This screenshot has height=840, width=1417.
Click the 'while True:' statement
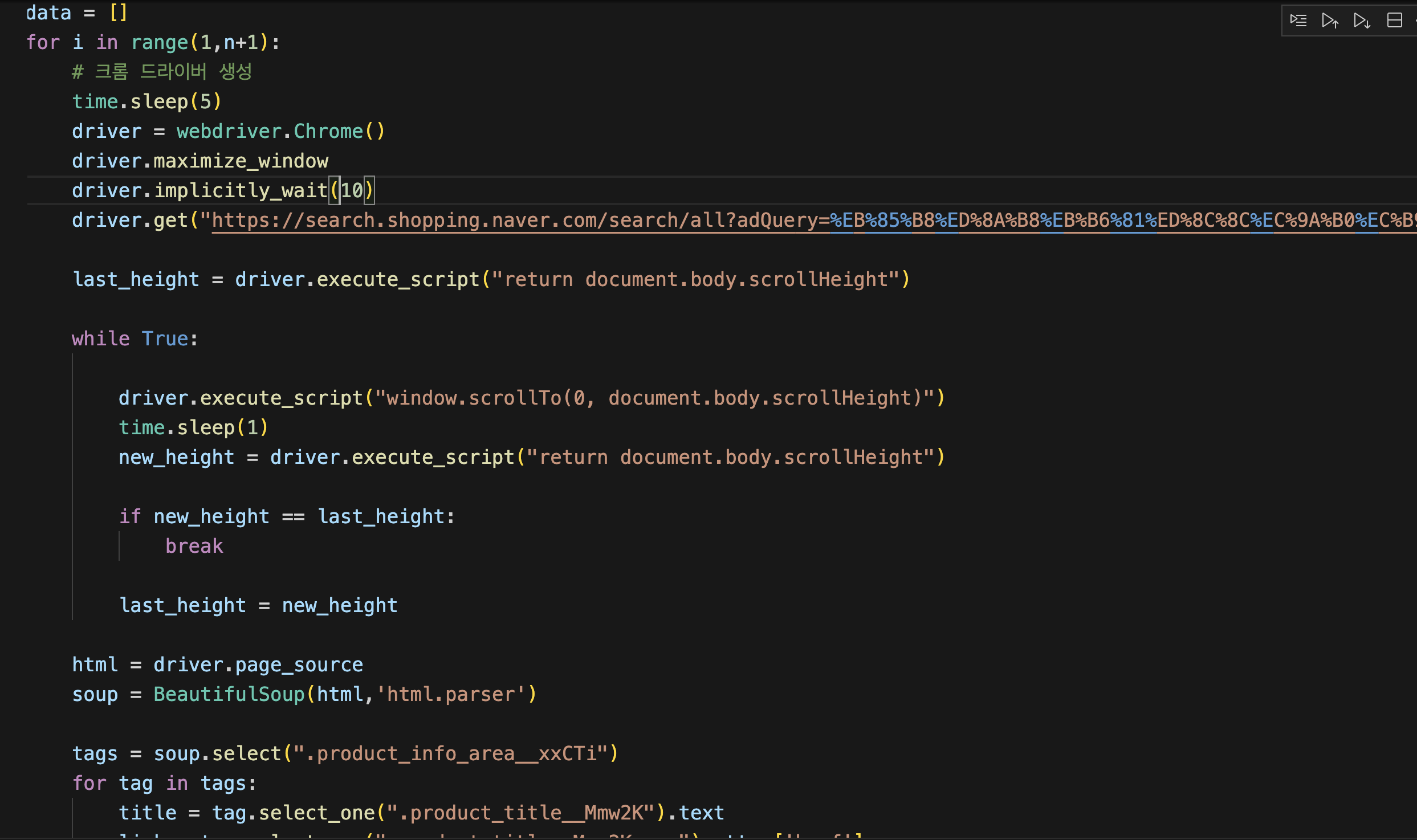coord(135,339)
